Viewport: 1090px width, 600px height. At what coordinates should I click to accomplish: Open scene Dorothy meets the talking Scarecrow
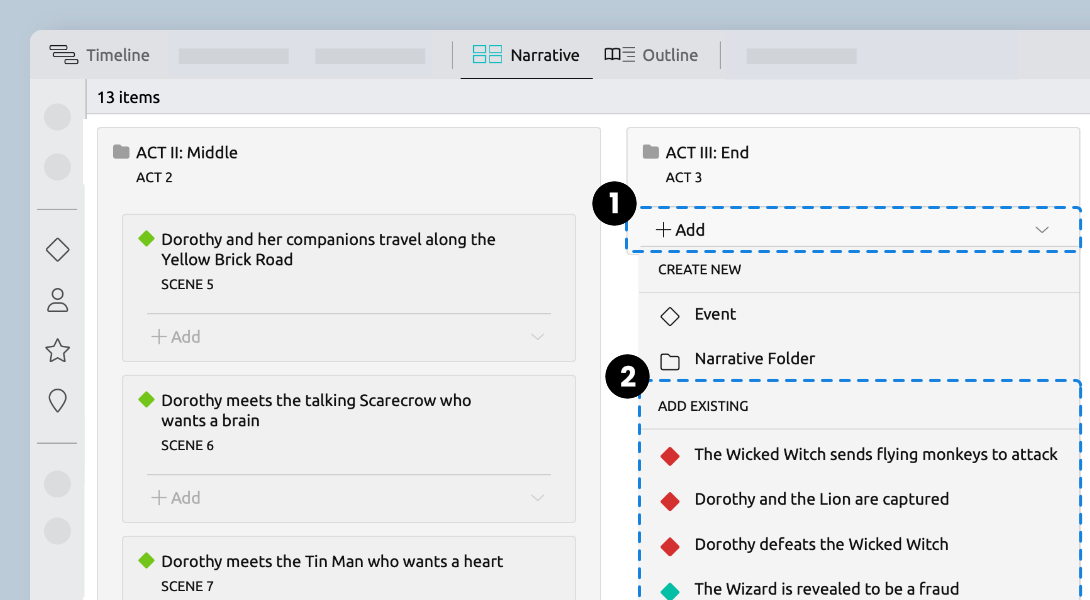[x=316, y=410]
